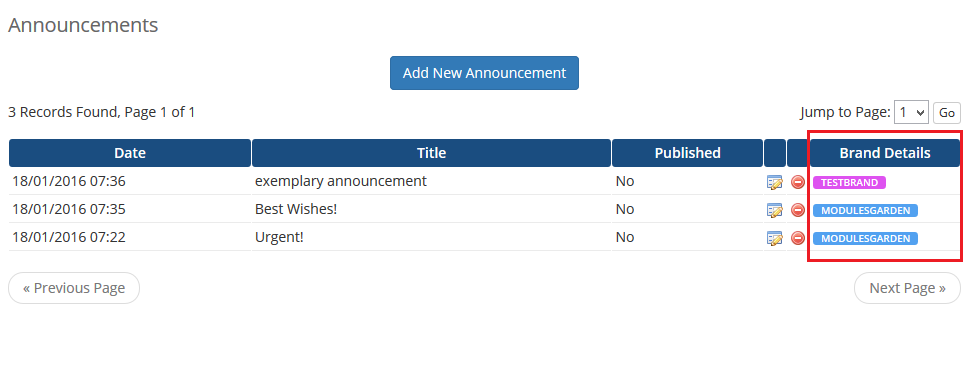
Task: Click the Published column header
Action: pyautogui.click(x=688, y=153)
